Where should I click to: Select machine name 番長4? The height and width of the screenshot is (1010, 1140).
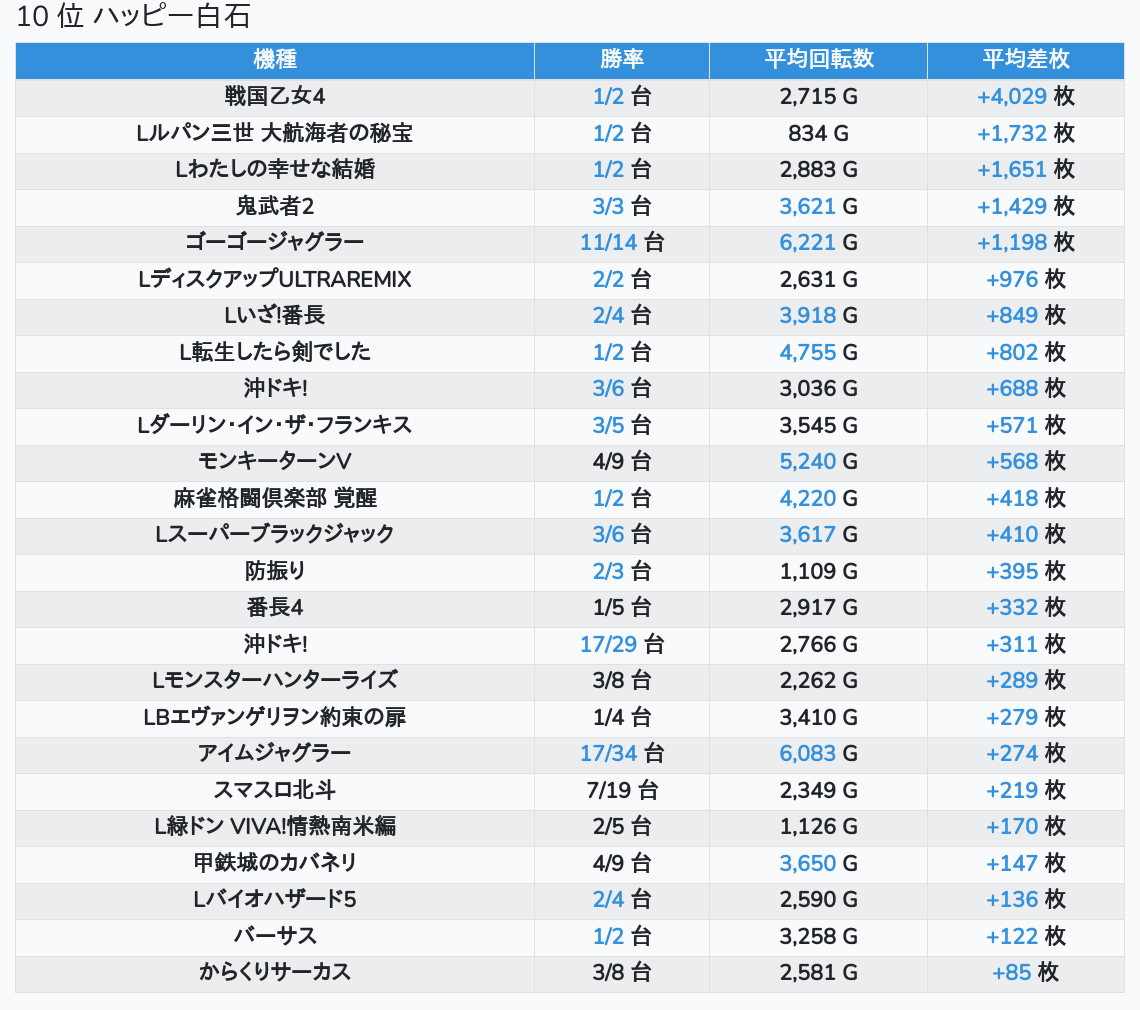point(275,607)
